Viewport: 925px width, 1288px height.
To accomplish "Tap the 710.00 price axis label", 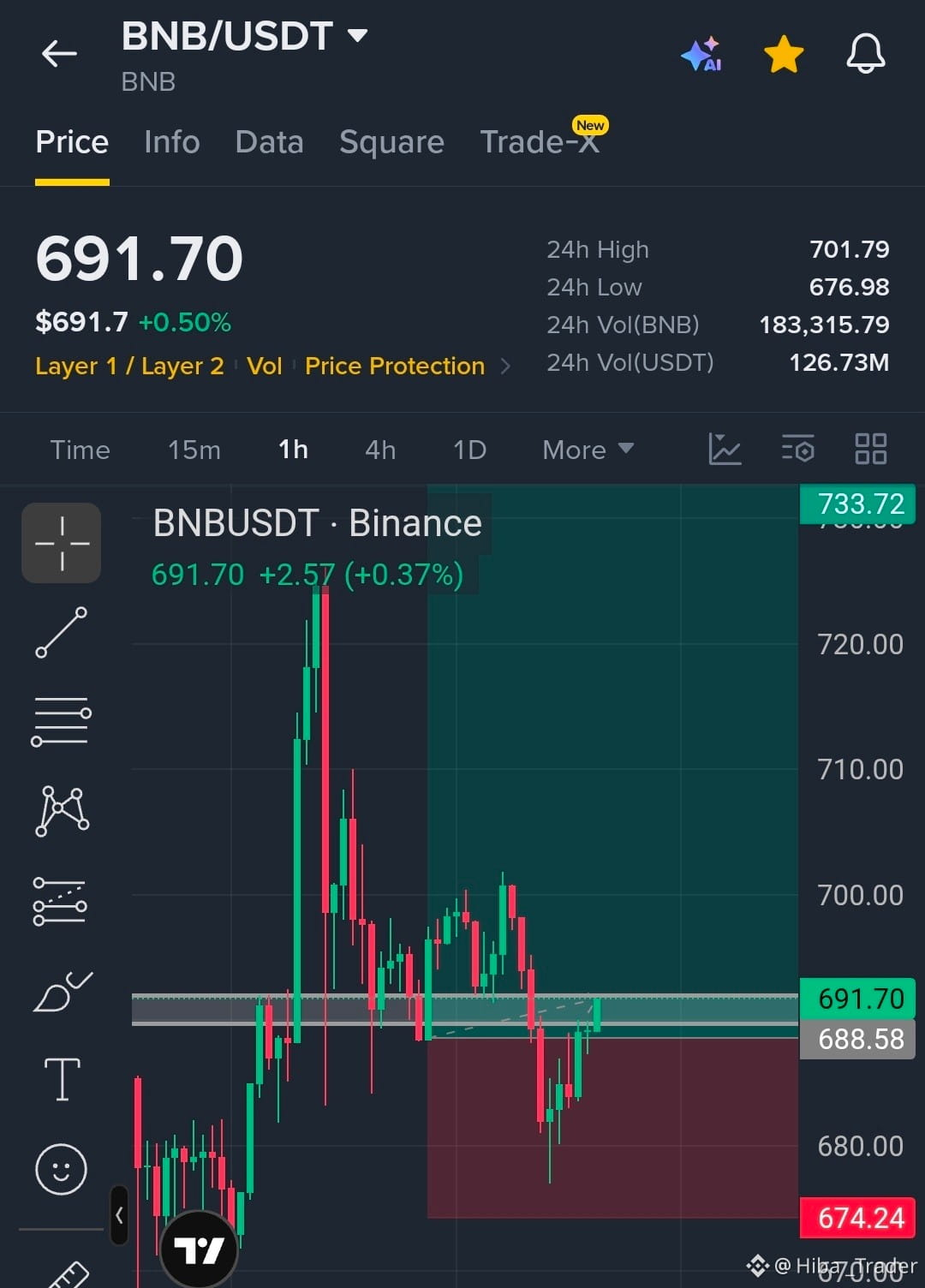I will 860,769.
